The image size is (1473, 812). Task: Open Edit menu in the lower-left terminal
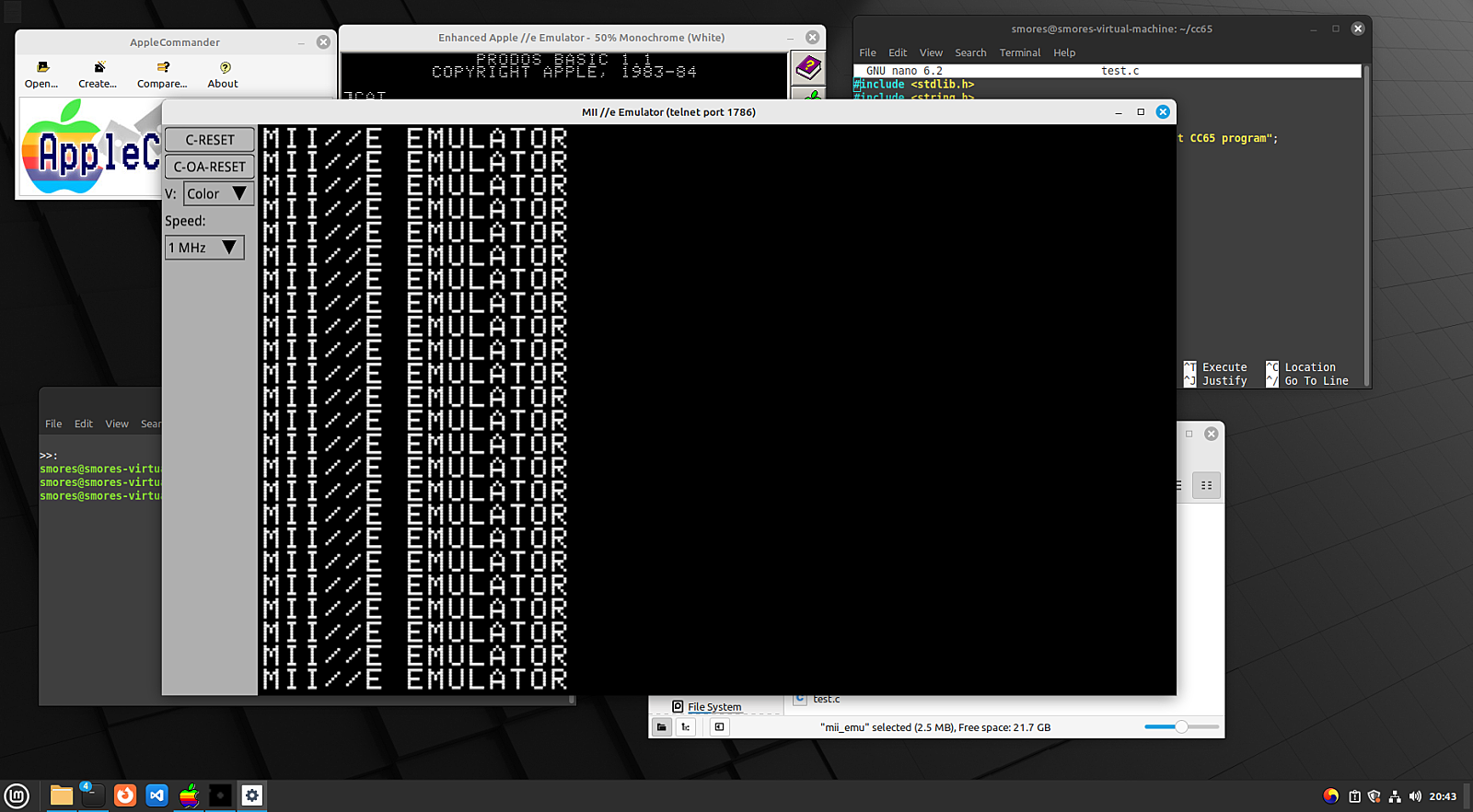[84, 423]
